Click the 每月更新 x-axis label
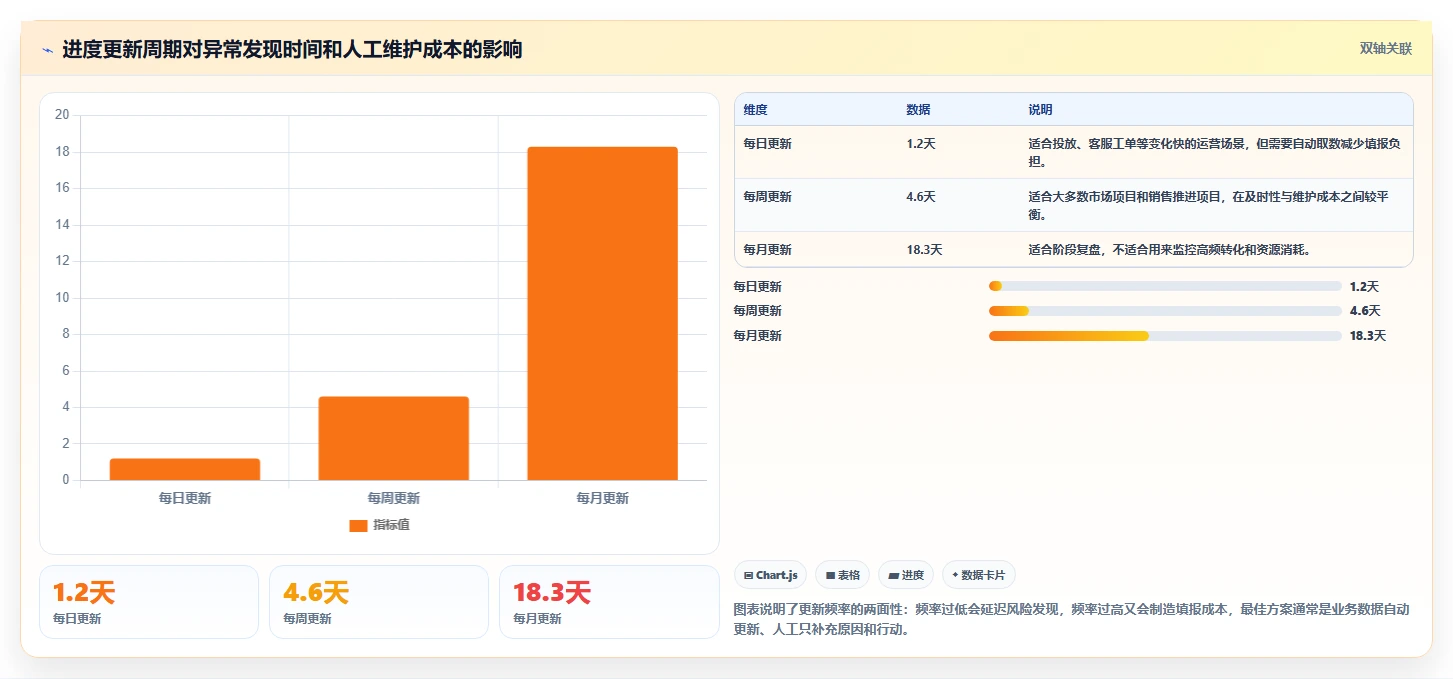 pos(602,498)
